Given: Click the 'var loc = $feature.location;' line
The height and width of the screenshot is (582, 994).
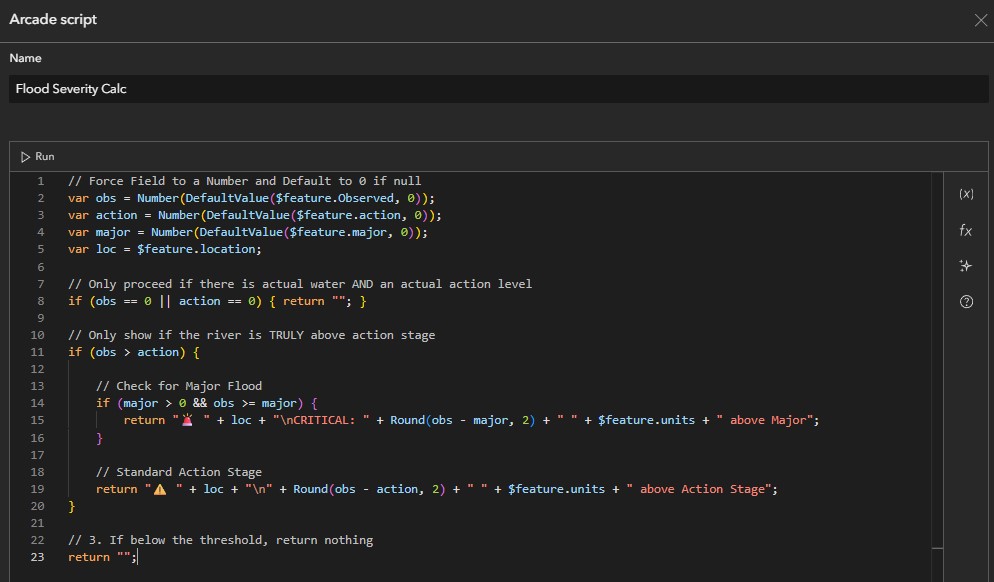Looking at the screenshot, I should click(165, 250).
